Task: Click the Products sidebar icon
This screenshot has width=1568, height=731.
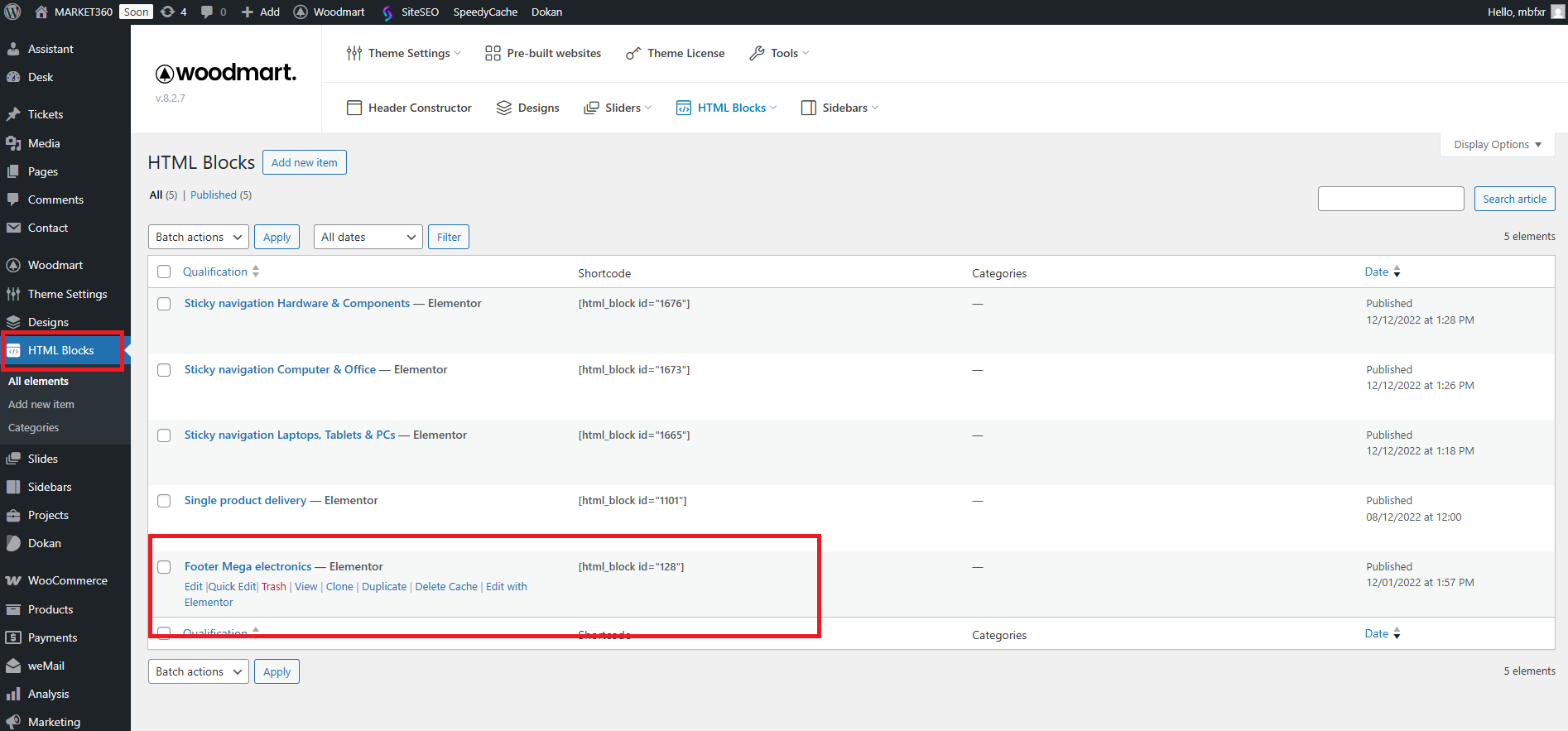Action: (x=13, y=609)
